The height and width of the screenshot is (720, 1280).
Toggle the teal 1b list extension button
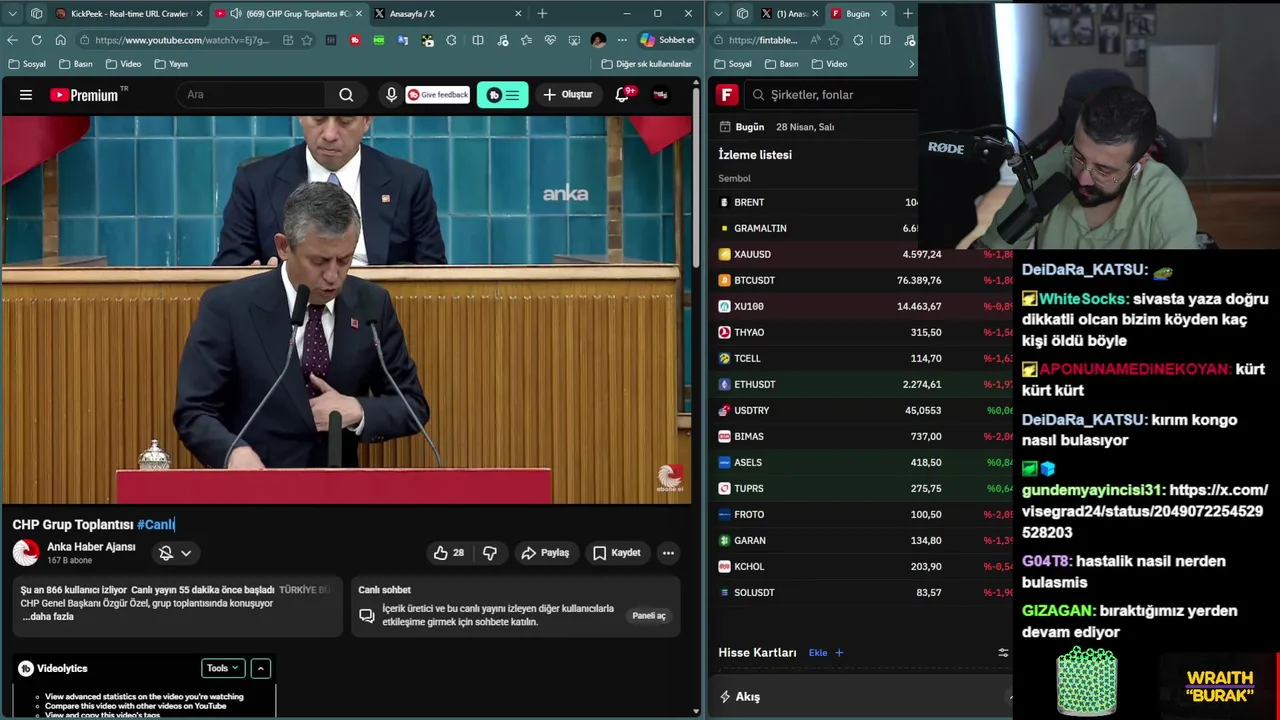(x=502, y=95)
